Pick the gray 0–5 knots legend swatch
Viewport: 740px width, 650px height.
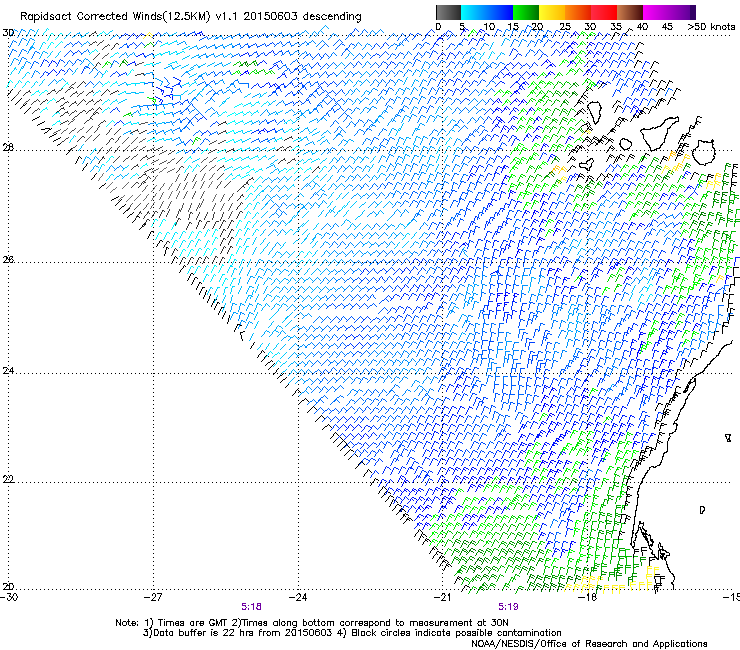coord(448,12)
